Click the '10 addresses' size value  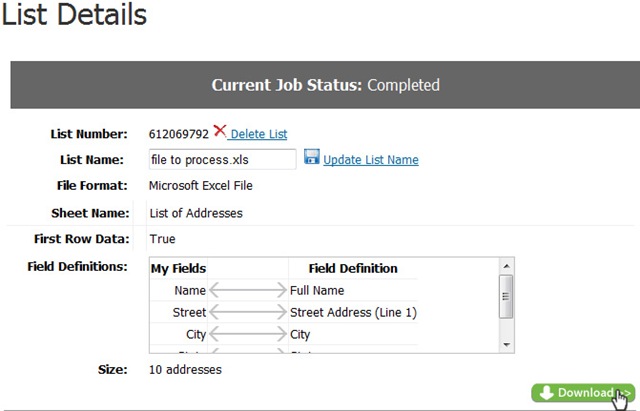coord(185,369)
